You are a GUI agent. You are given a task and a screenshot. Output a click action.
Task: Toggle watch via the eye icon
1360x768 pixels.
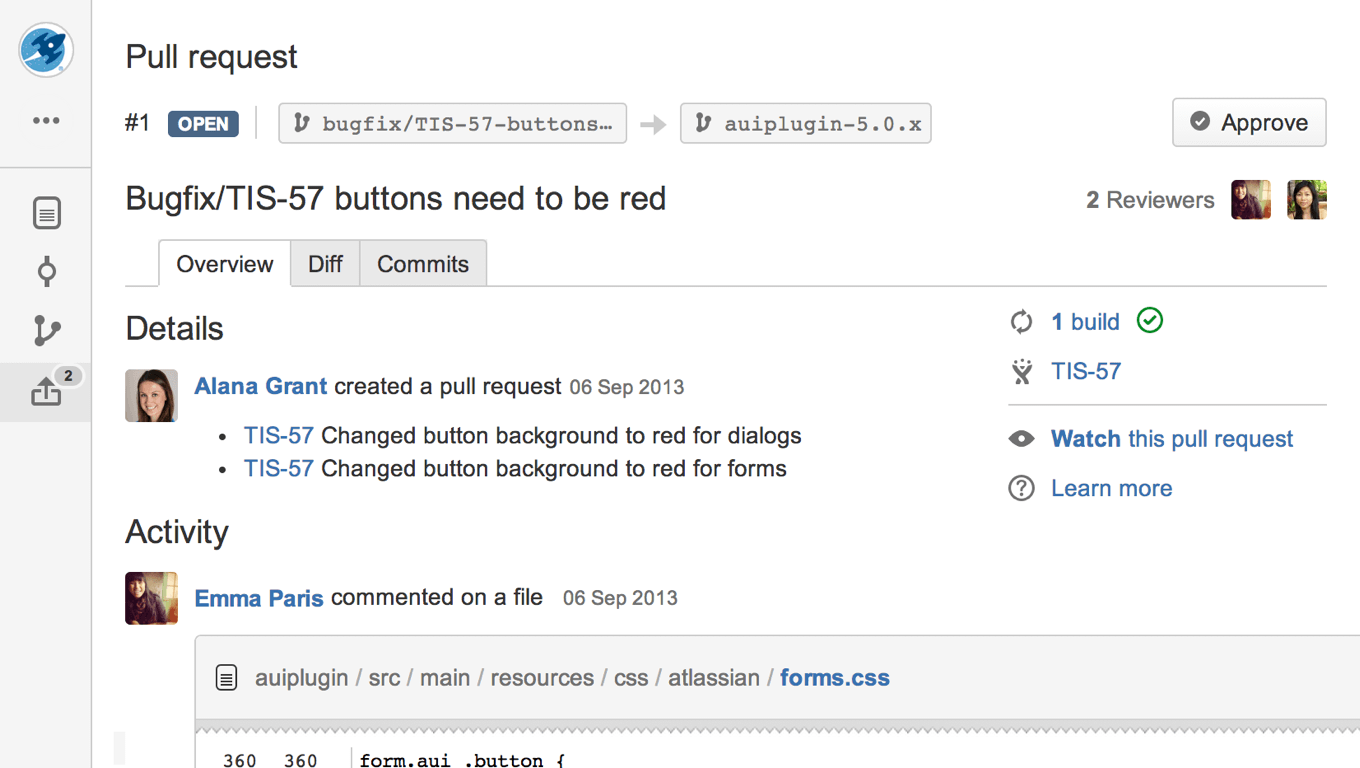tap(1021, 439)
